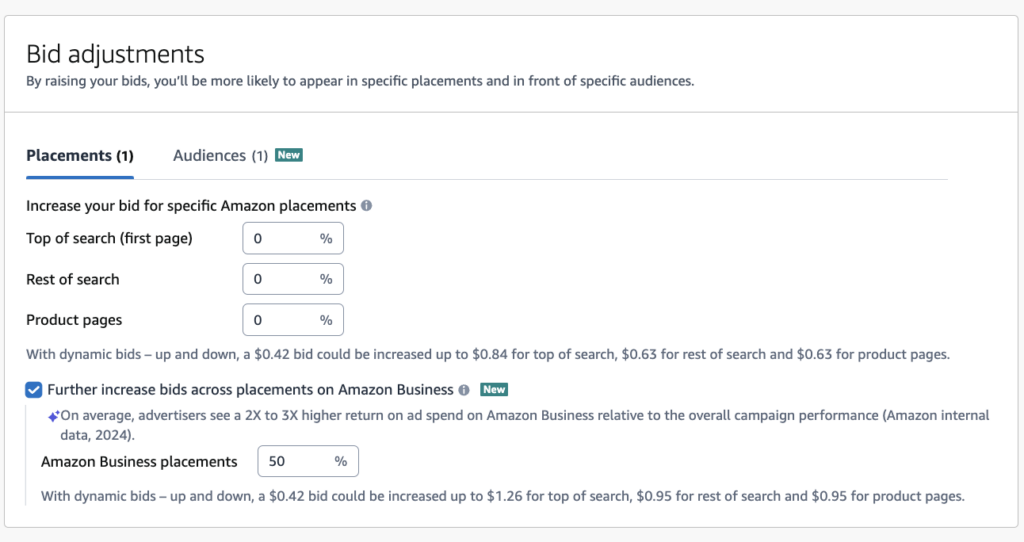Click the New badge beside Audiences tab

tap(289, 155)
